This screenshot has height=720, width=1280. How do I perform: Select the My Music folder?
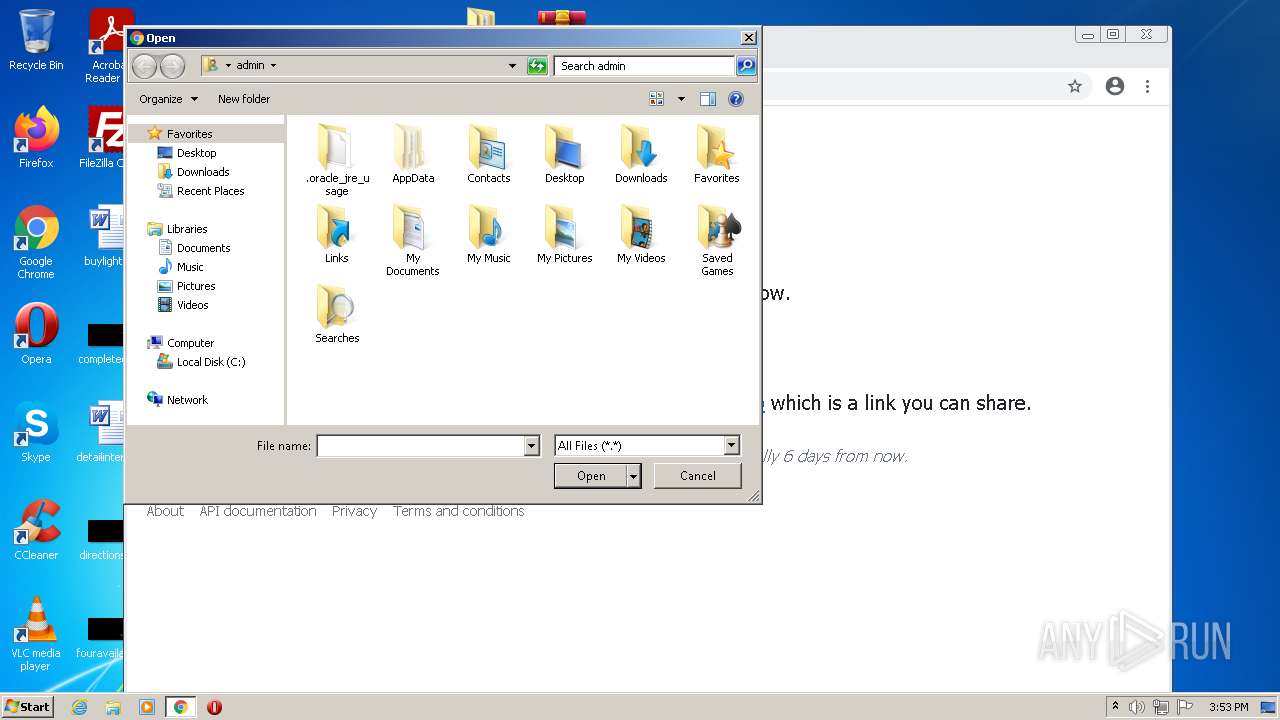click(488, 235)
